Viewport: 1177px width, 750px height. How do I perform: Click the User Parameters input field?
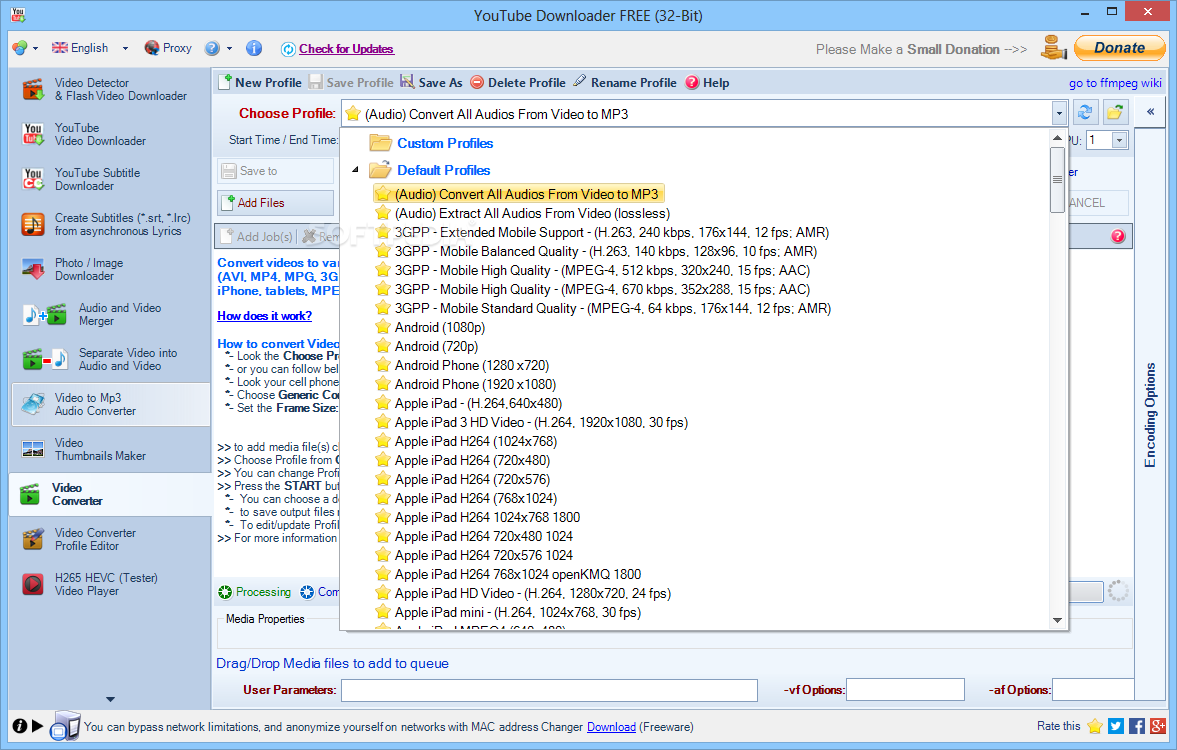point(549,690)
